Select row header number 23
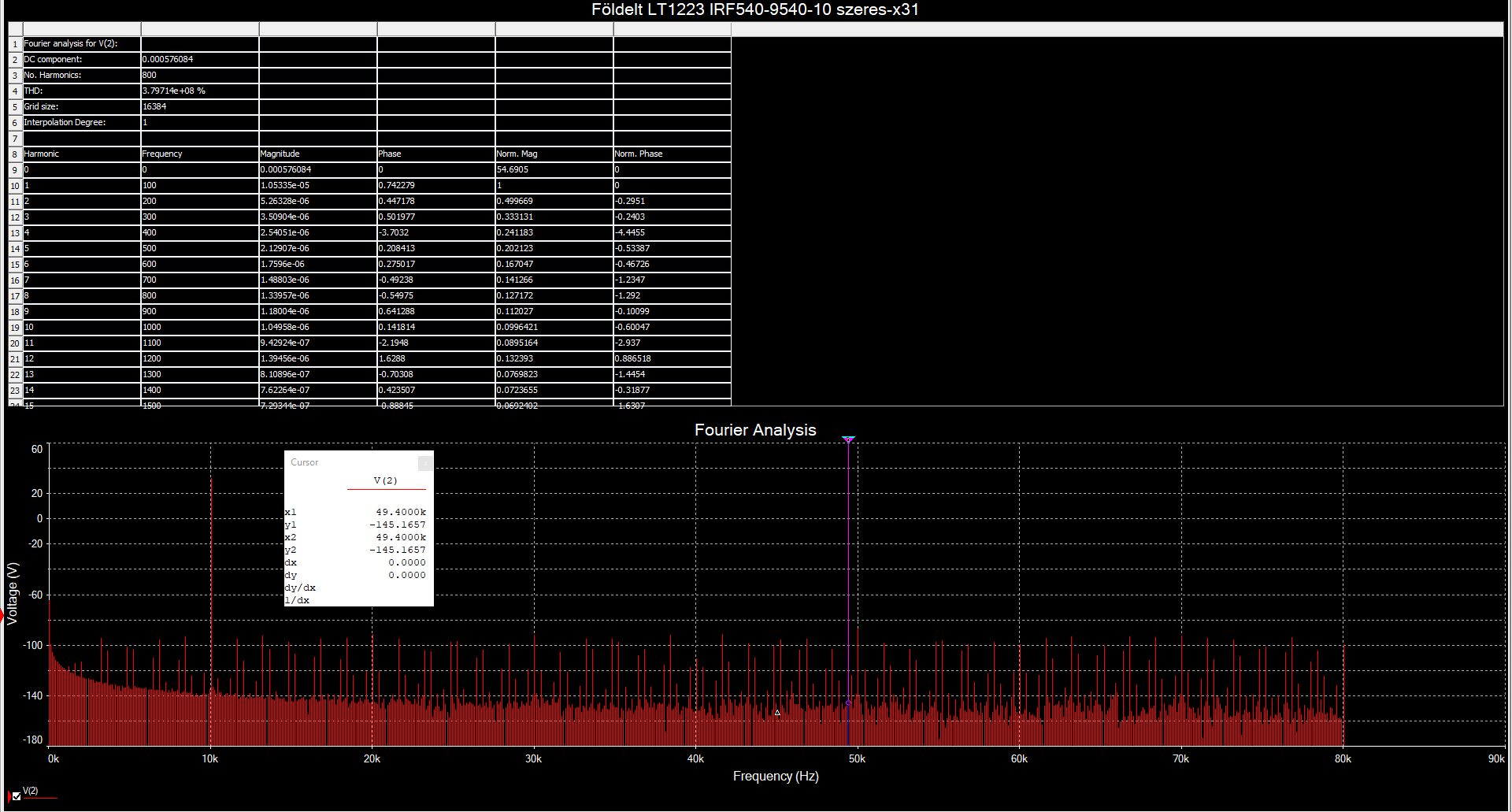 (x=15, y=390)
